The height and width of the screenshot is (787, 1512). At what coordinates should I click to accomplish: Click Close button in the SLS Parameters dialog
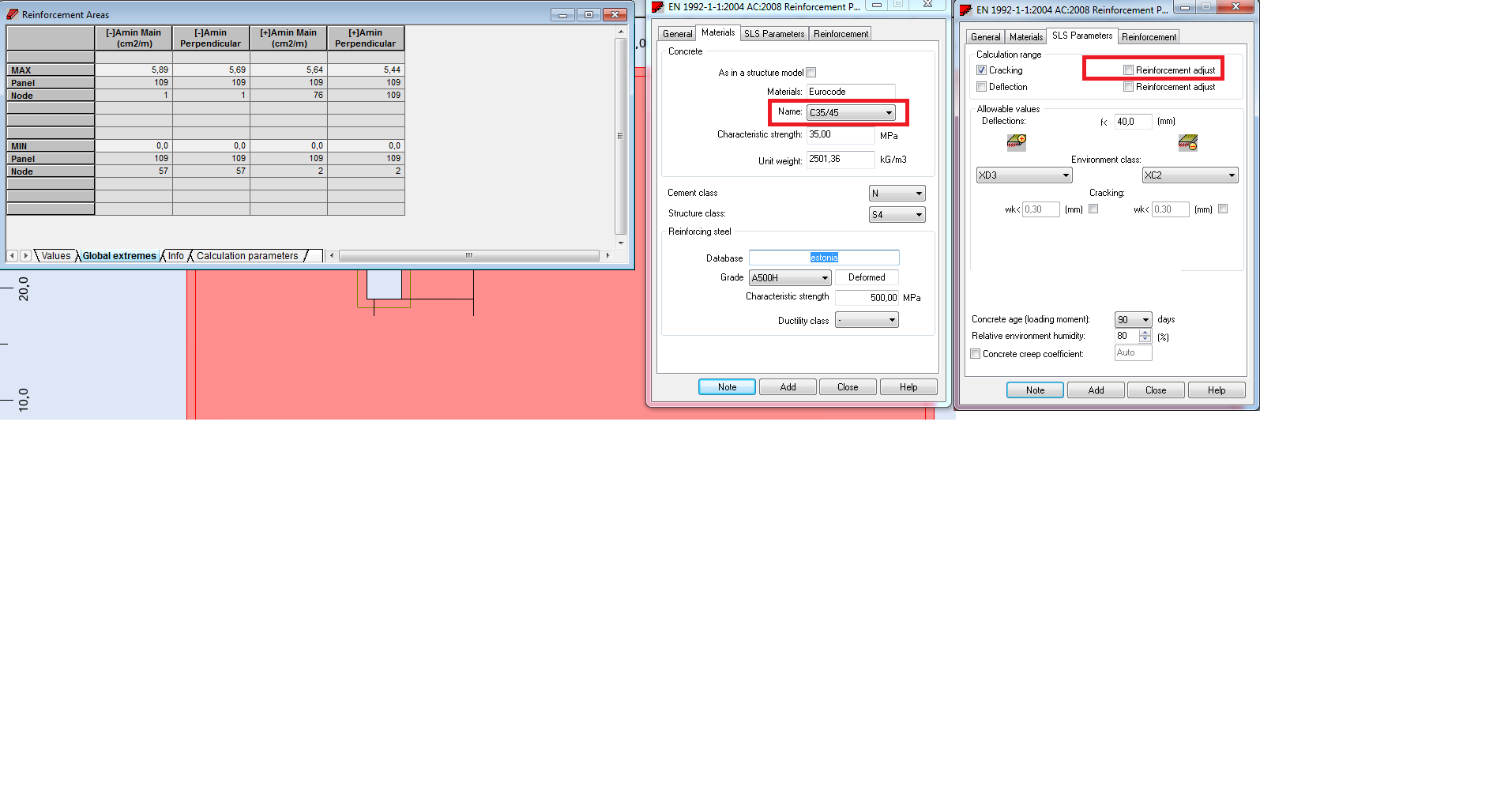click(x=1156, y=390)
